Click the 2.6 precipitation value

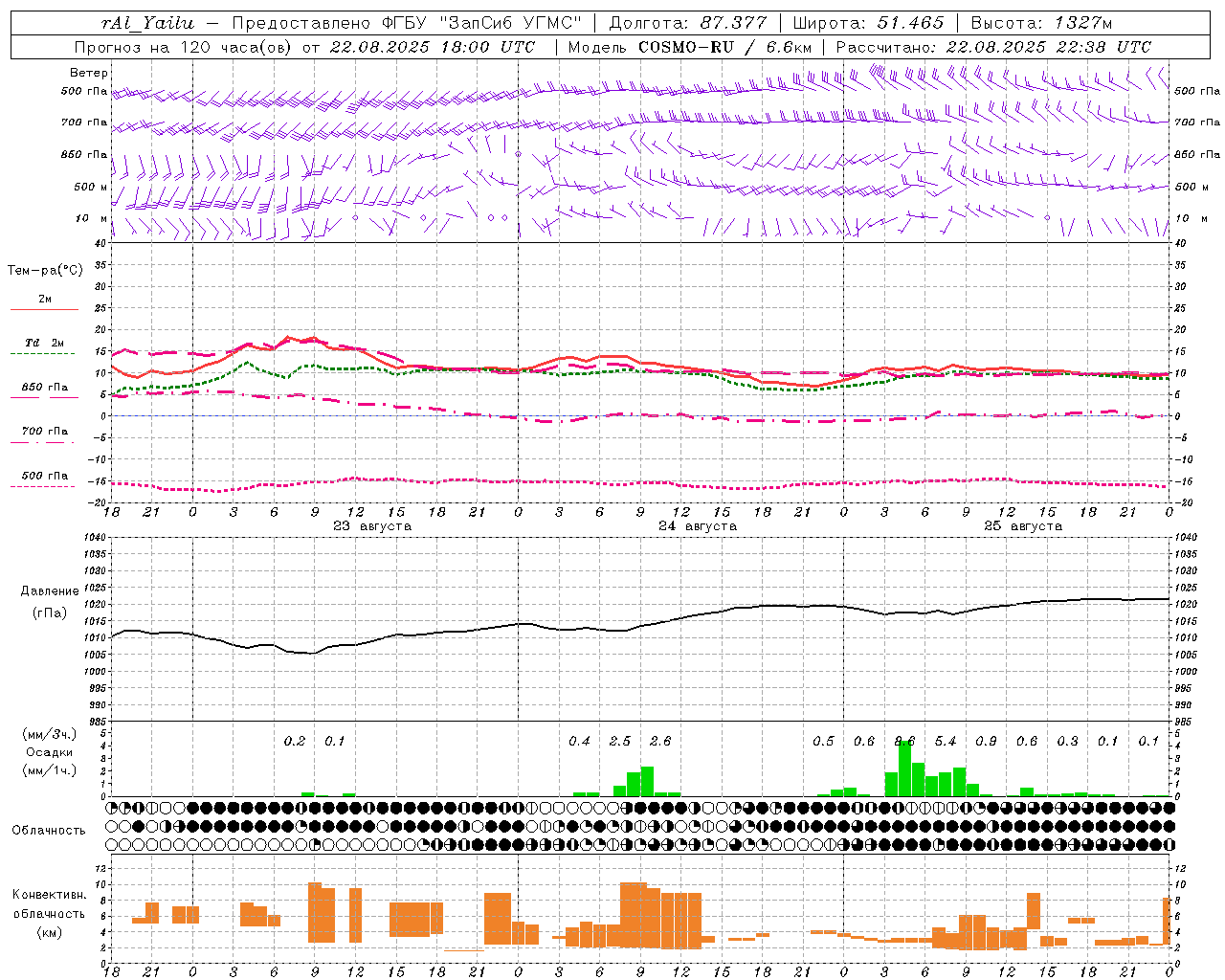click(660, 742)
